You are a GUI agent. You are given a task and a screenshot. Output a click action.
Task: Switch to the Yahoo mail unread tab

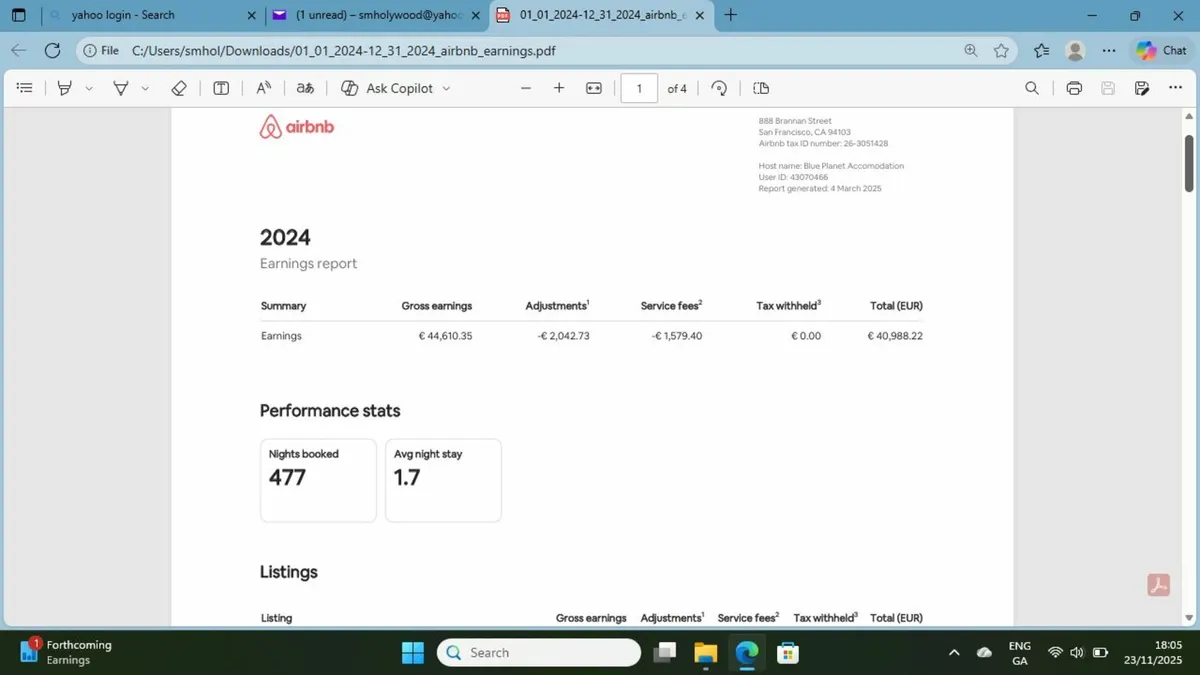[377, 15]
